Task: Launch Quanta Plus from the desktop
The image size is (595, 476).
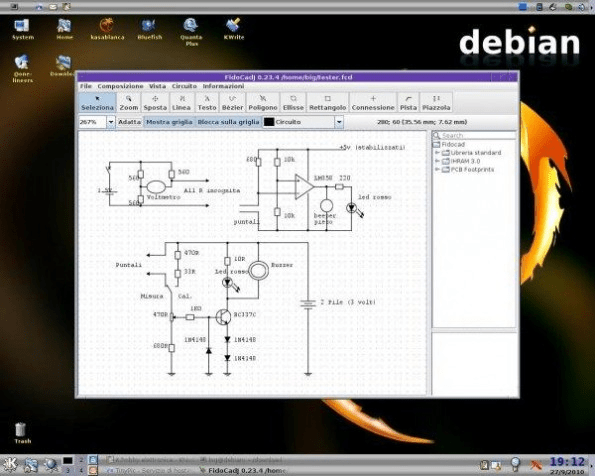Action: pos(191,32)
